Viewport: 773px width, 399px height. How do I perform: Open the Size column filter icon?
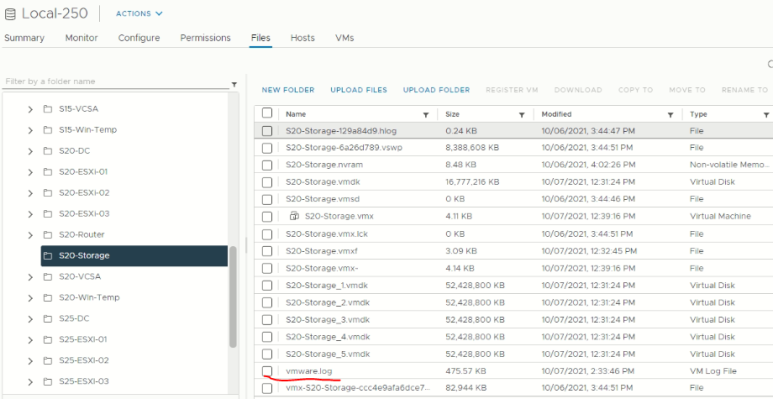point(522,115)
